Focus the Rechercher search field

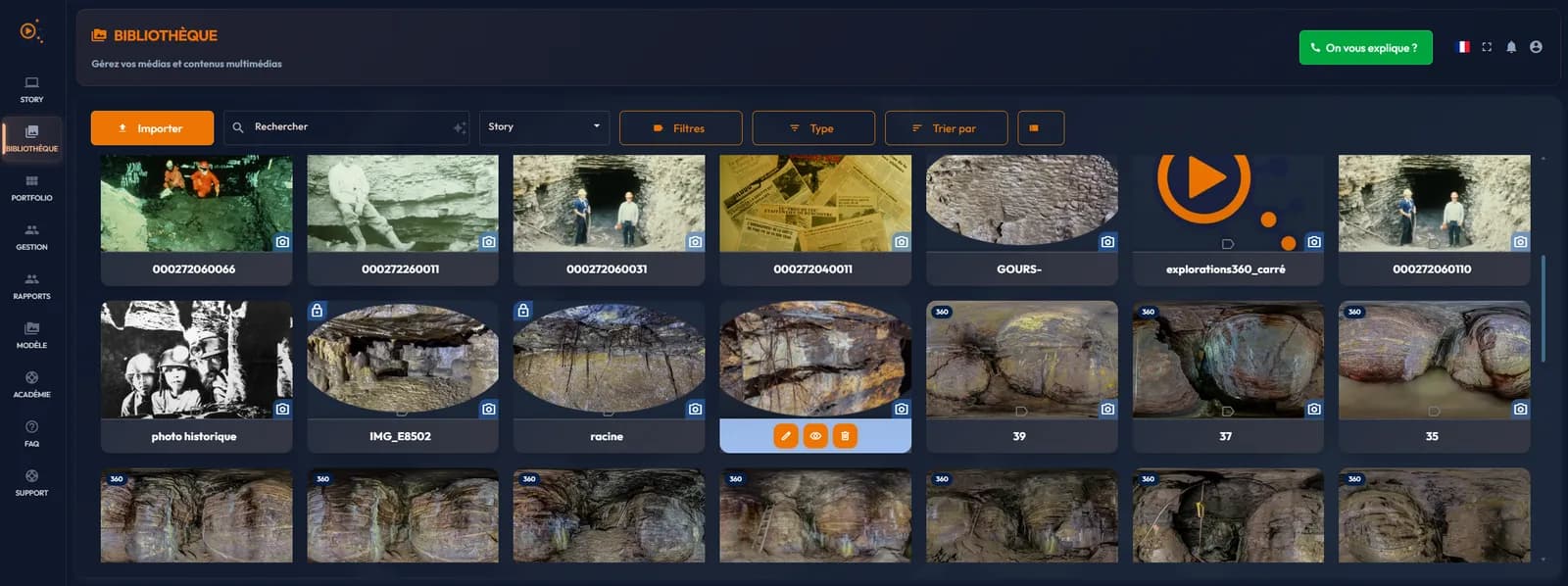[x=346, y=127]
